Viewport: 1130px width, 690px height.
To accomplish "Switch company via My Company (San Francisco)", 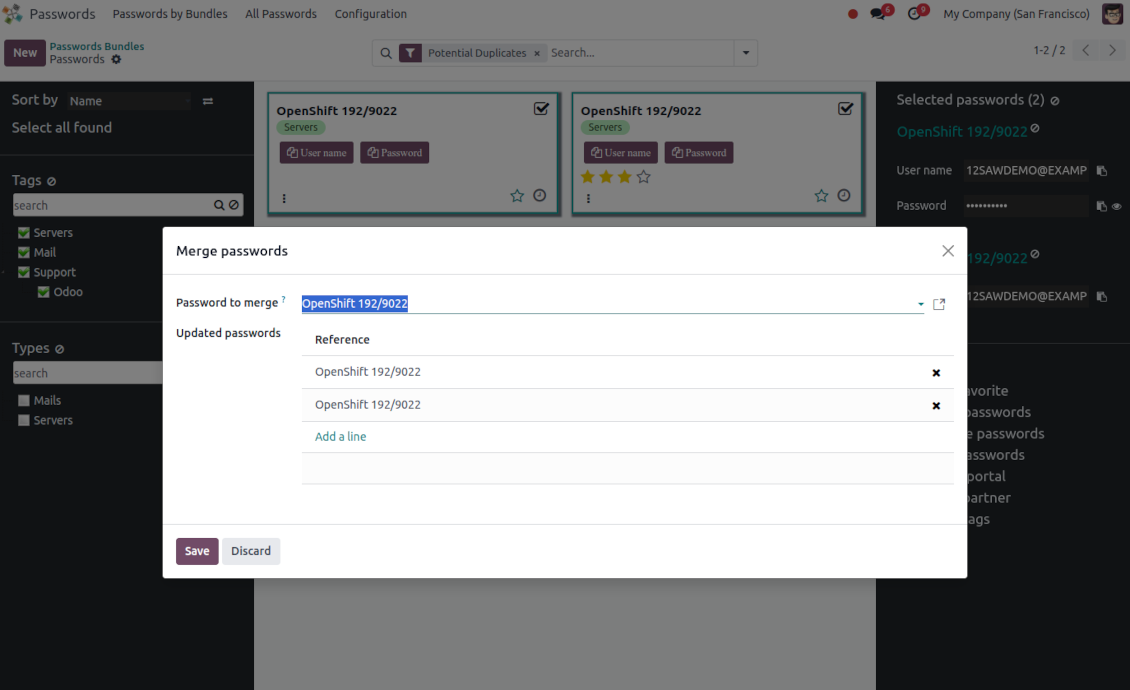I will click(x=1016, y=14).
